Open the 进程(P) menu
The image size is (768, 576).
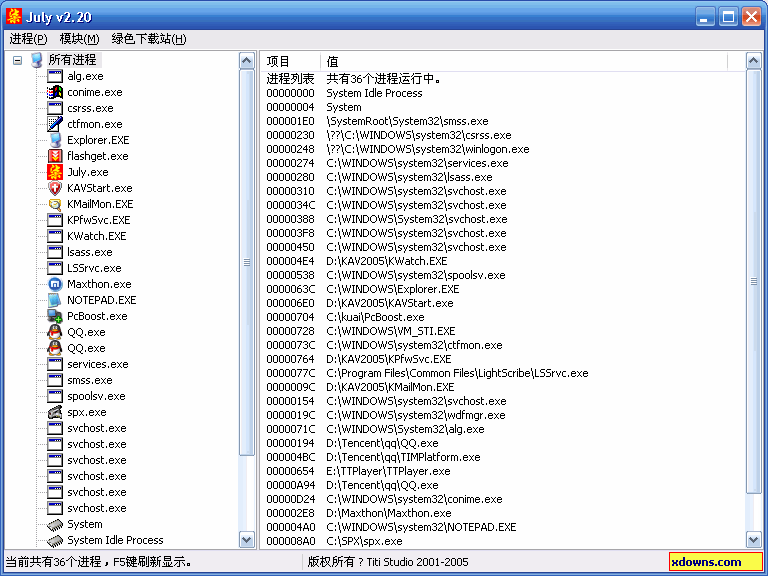coord(28,39)
